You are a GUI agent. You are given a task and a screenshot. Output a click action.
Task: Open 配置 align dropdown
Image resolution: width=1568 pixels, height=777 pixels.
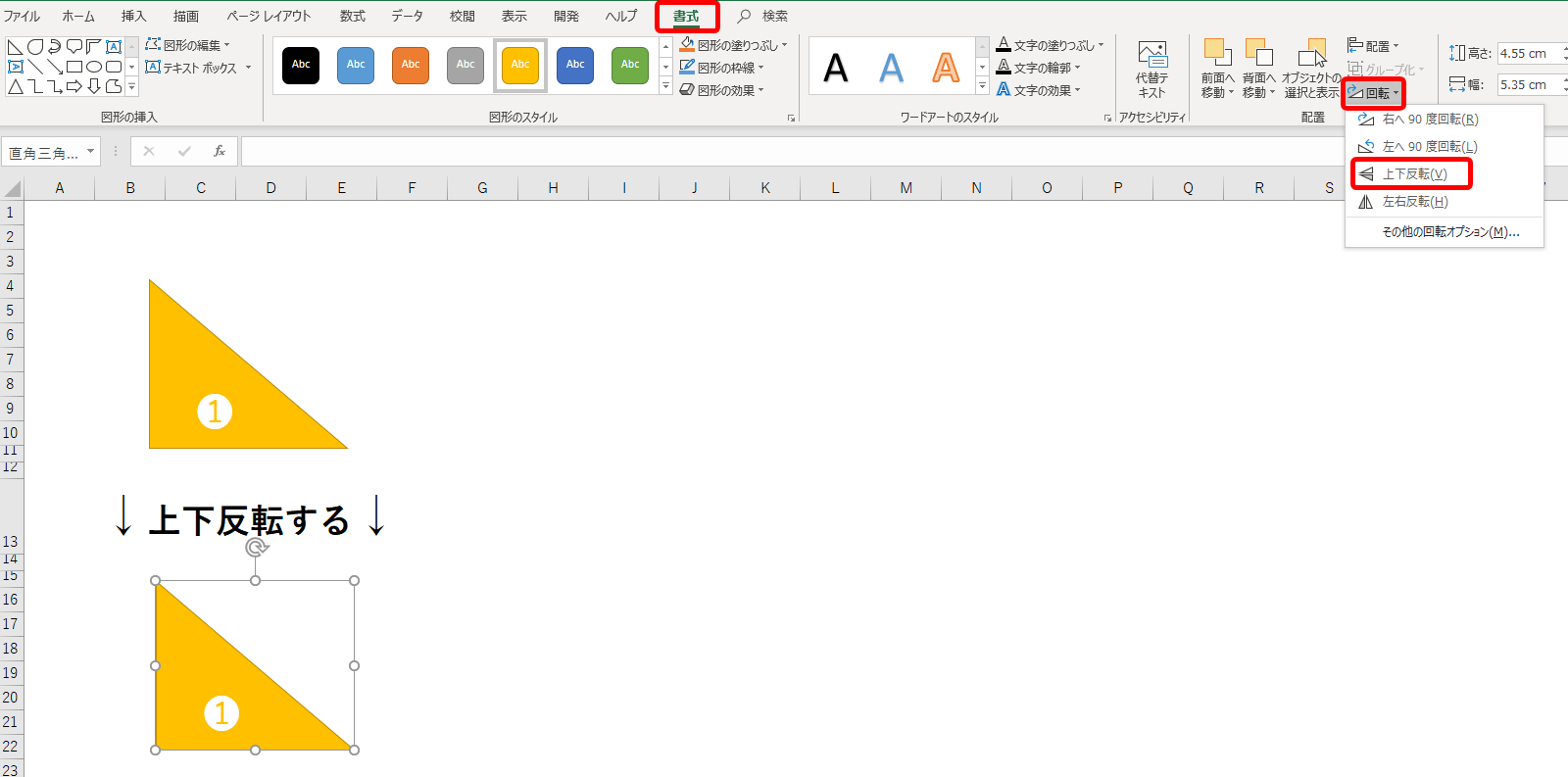point(1373,46)
